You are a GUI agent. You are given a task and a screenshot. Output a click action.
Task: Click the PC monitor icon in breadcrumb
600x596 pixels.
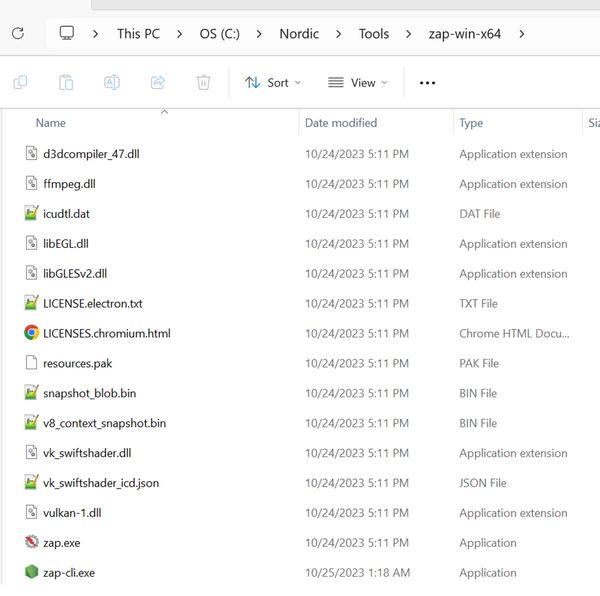point(67,33)
